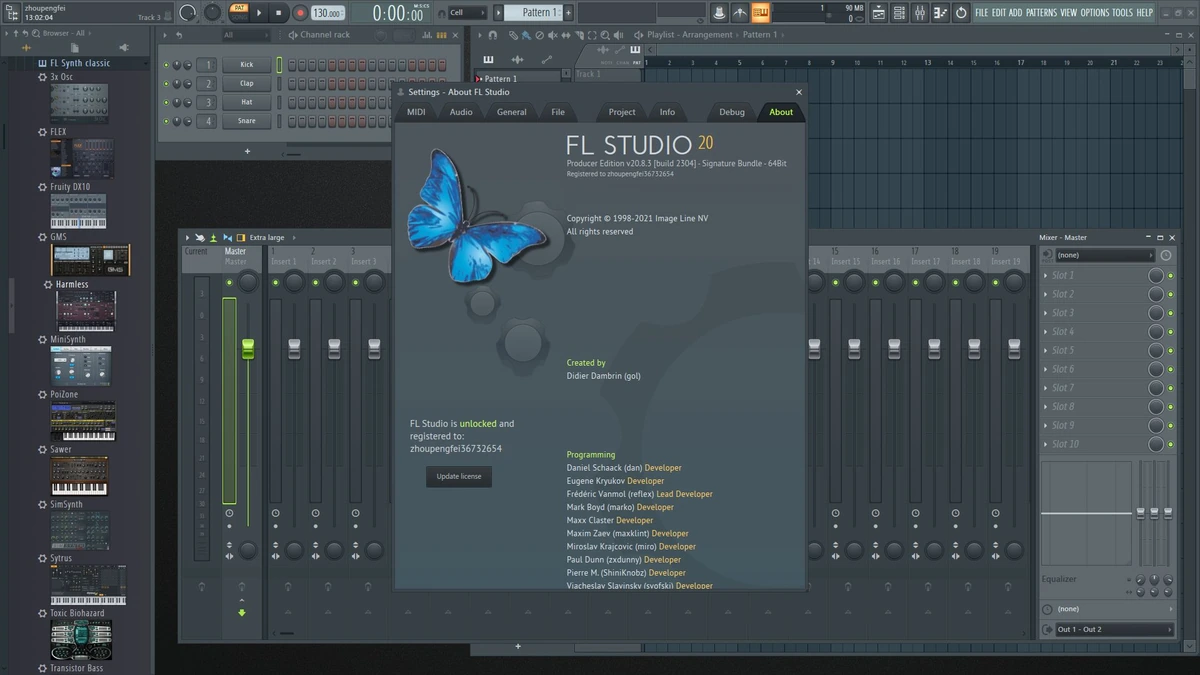Click the Update license button
The height and width of the screenshot is (675, 1200).
click(459, 476)
